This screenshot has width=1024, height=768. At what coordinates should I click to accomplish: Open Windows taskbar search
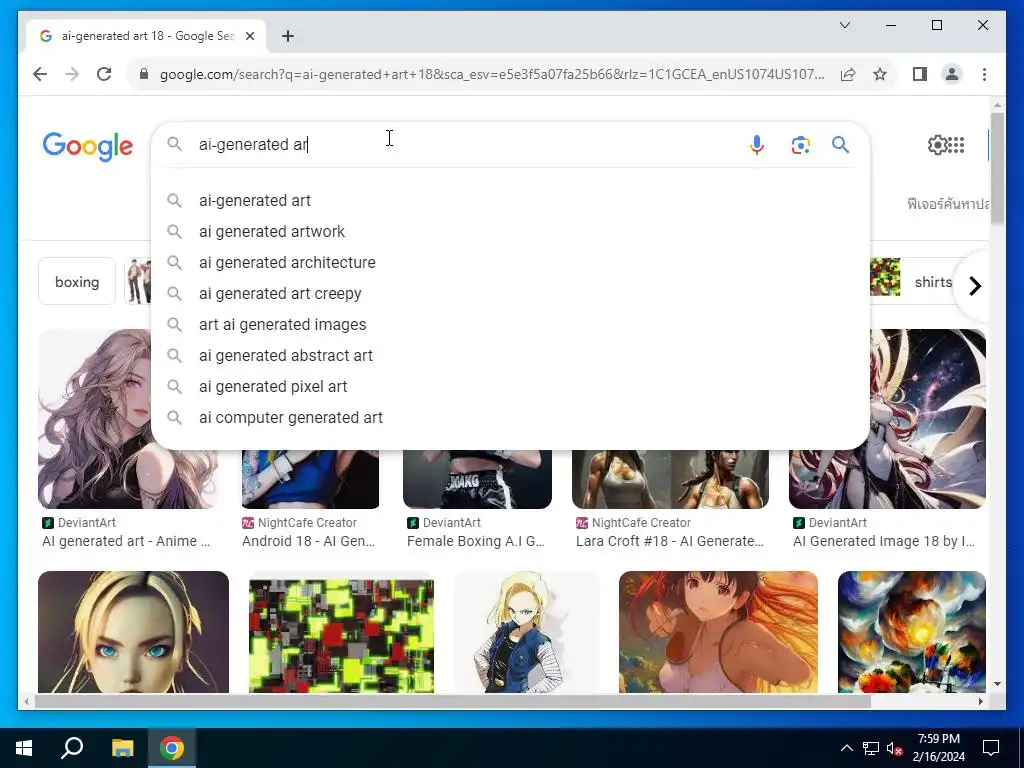point(72,748)
